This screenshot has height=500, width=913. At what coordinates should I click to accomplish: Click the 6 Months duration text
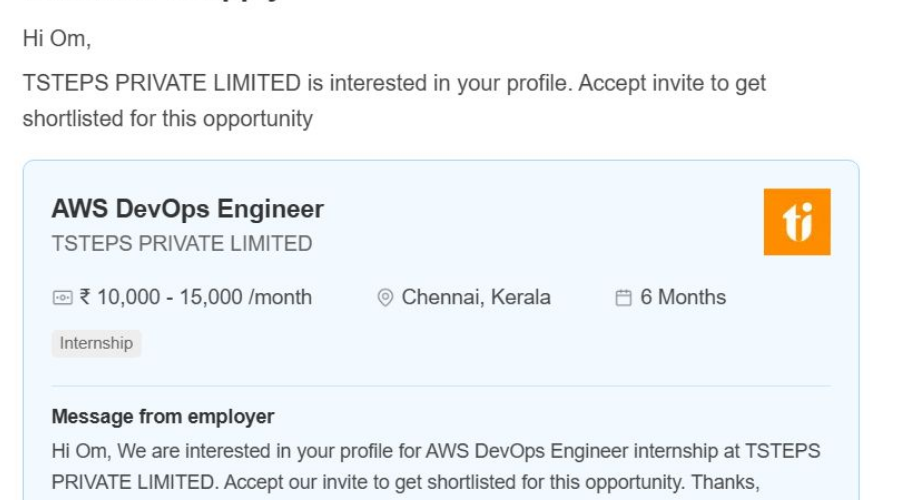tap(683, 297)
